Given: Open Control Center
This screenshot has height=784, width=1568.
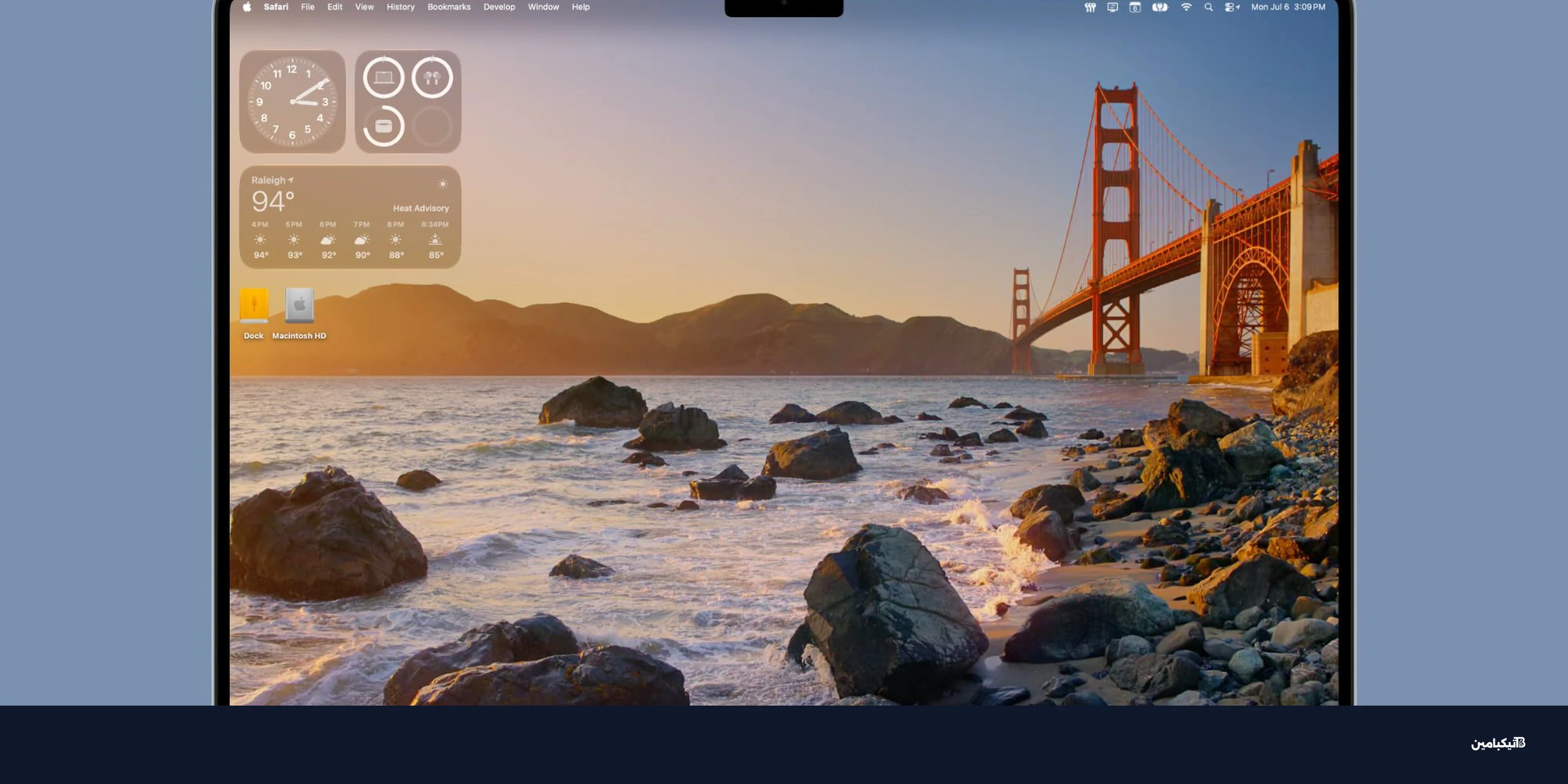Looking at the screenshot, I should (1232, 7).
